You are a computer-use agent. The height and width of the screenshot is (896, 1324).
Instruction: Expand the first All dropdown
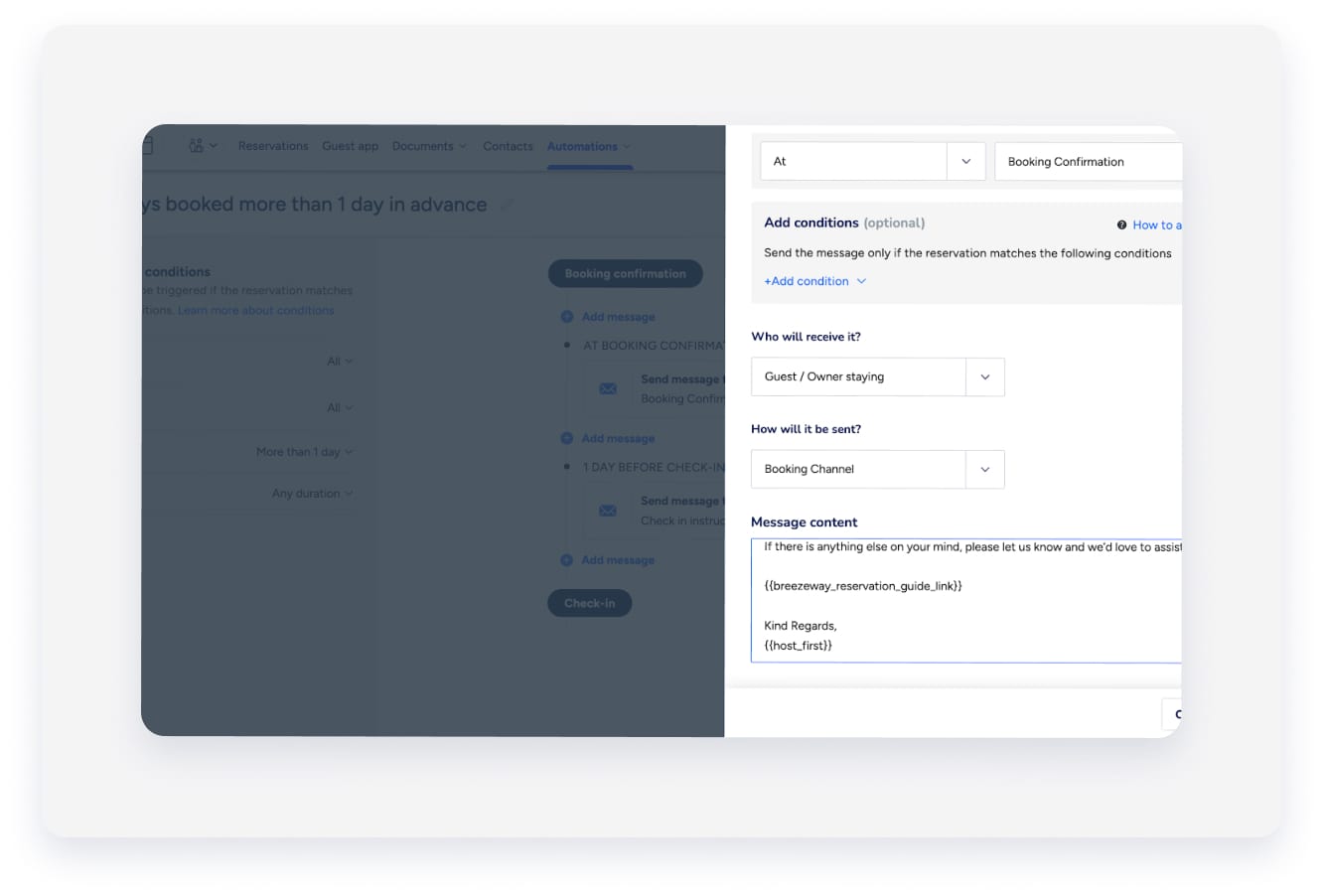pos(340,362)
